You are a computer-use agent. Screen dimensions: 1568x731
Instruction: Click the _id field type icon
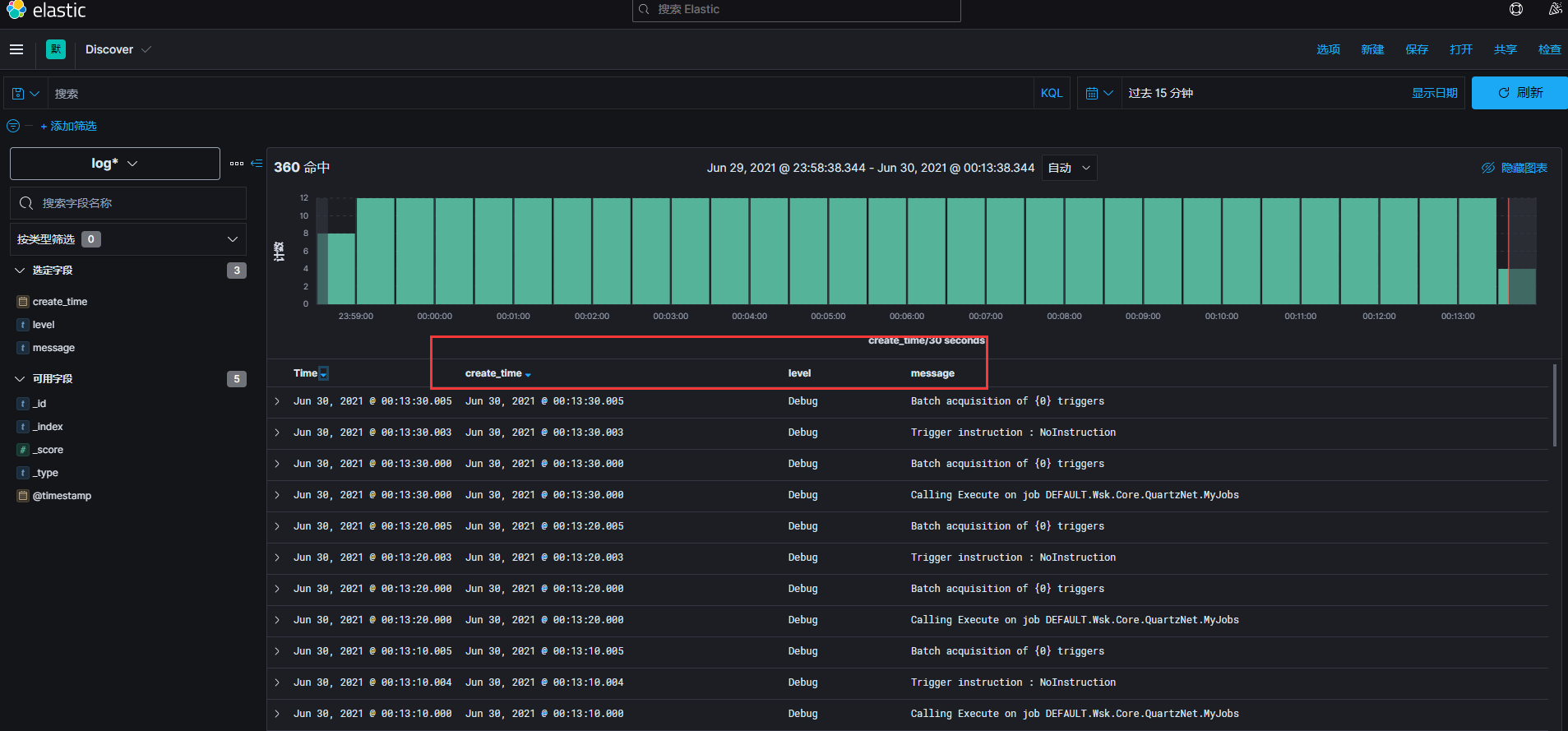(x=23, y=404)
